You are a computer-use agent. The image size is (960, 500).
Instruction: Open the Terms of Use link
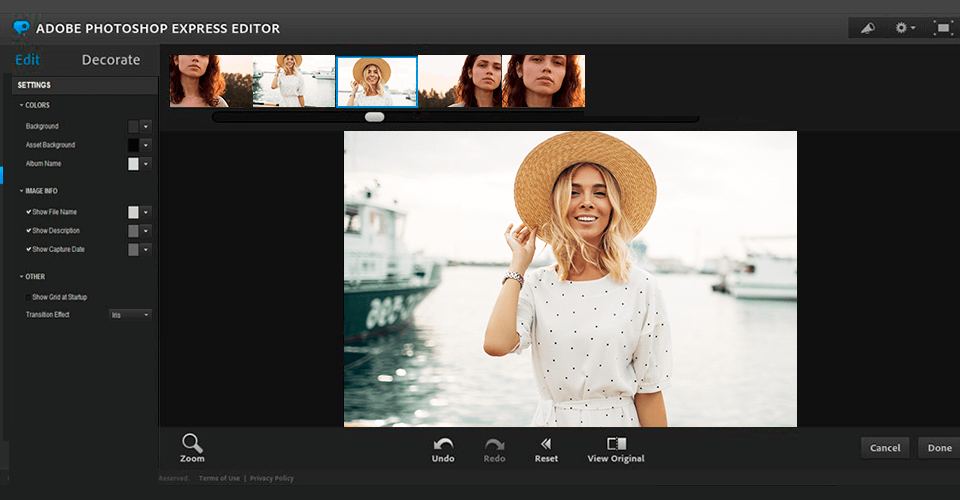219,479
